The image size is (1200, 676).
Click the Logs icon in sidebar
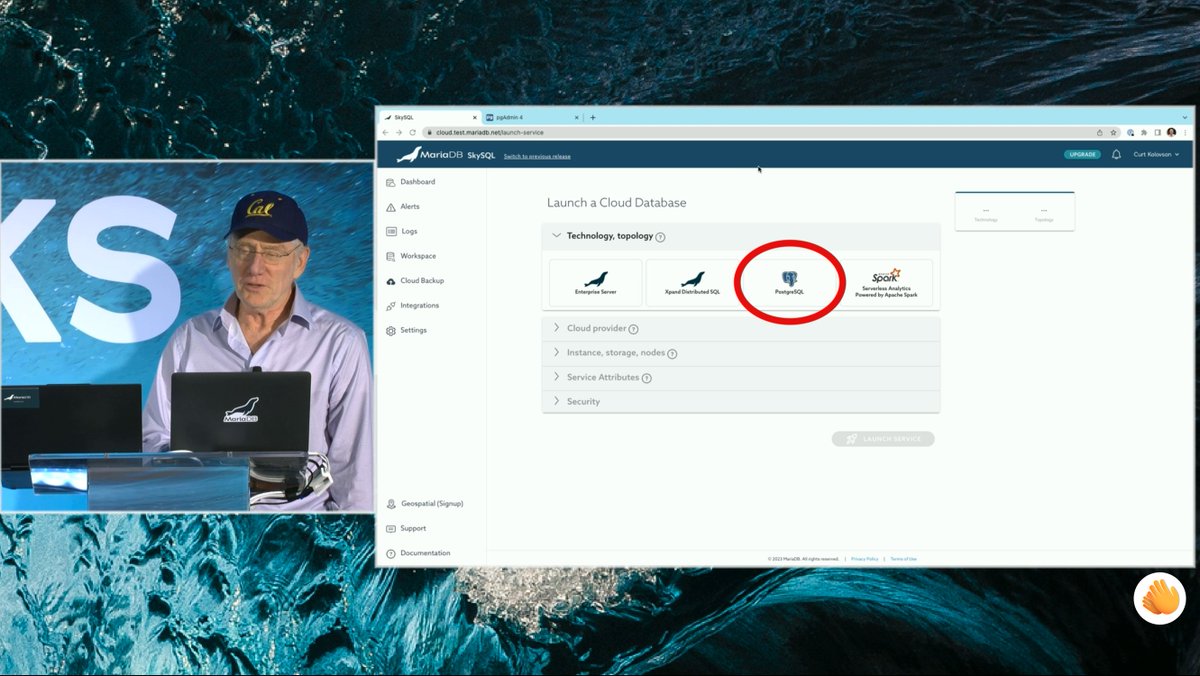[391, 231]
